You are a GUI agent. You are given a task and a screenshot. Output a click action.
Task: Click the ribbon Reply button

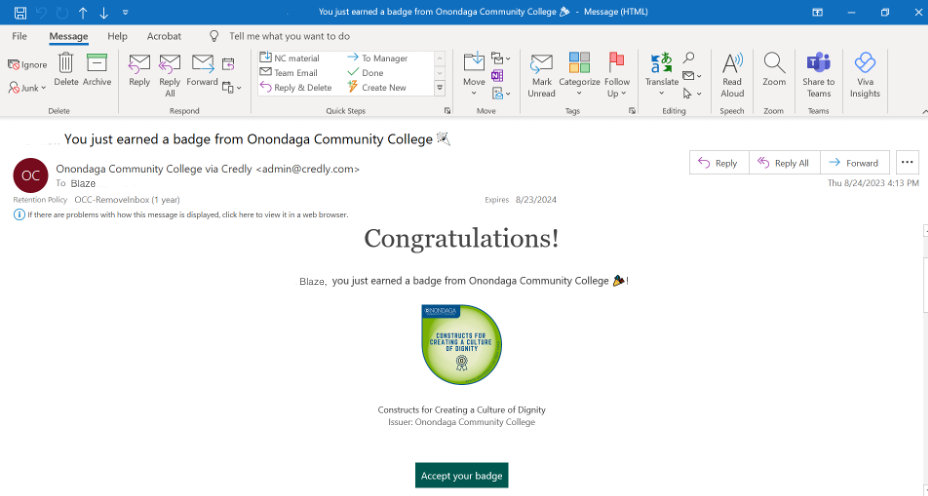[139, 70]
